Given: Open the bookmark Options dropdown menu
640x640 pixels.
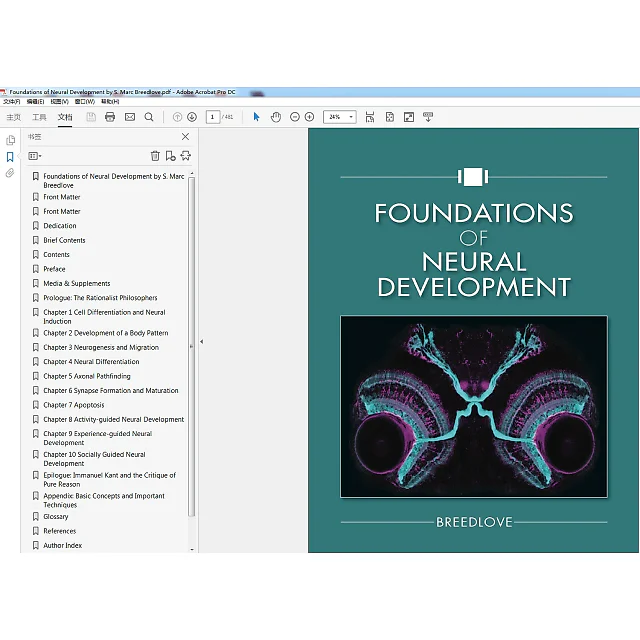Looking at the screenshot, I should [35, 156].
